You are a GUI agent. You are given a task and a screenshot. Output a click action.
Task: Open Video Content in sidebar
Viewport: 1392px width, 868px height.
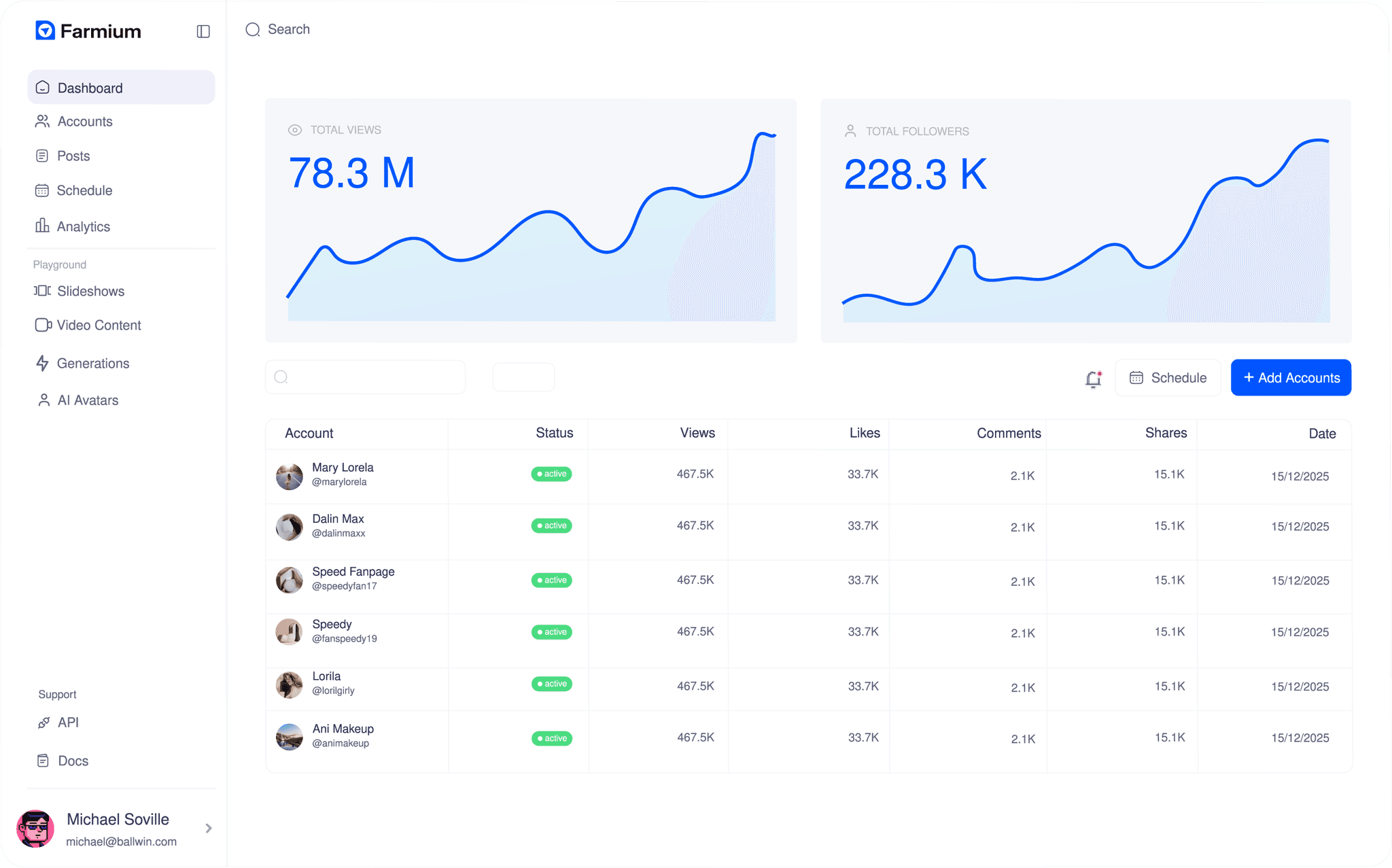click(99, 325)
